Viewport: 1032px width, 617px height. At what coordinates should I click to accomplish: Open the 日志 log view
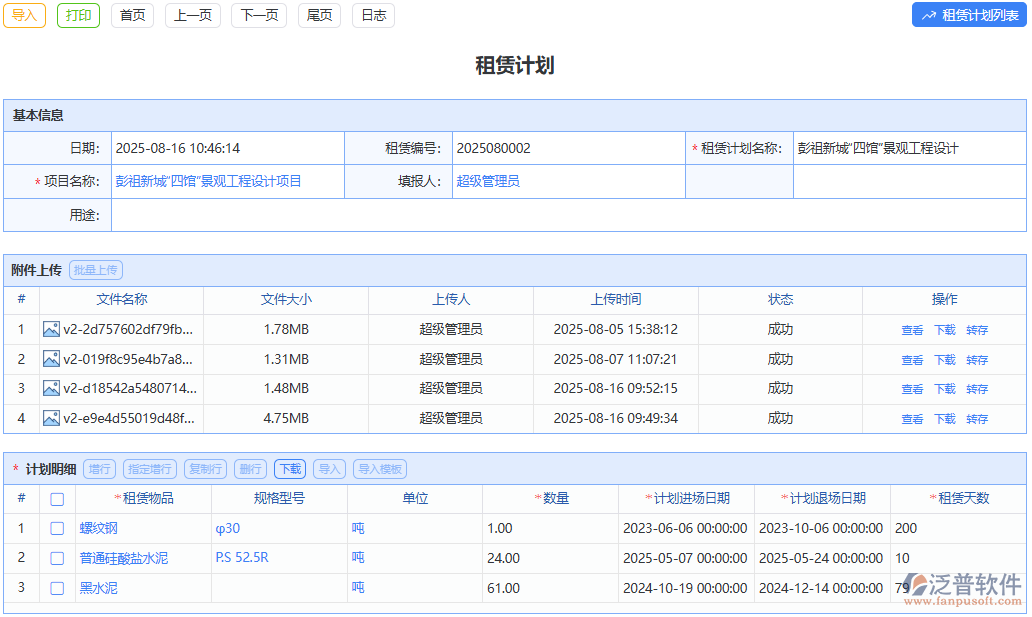tap(372, 15)
